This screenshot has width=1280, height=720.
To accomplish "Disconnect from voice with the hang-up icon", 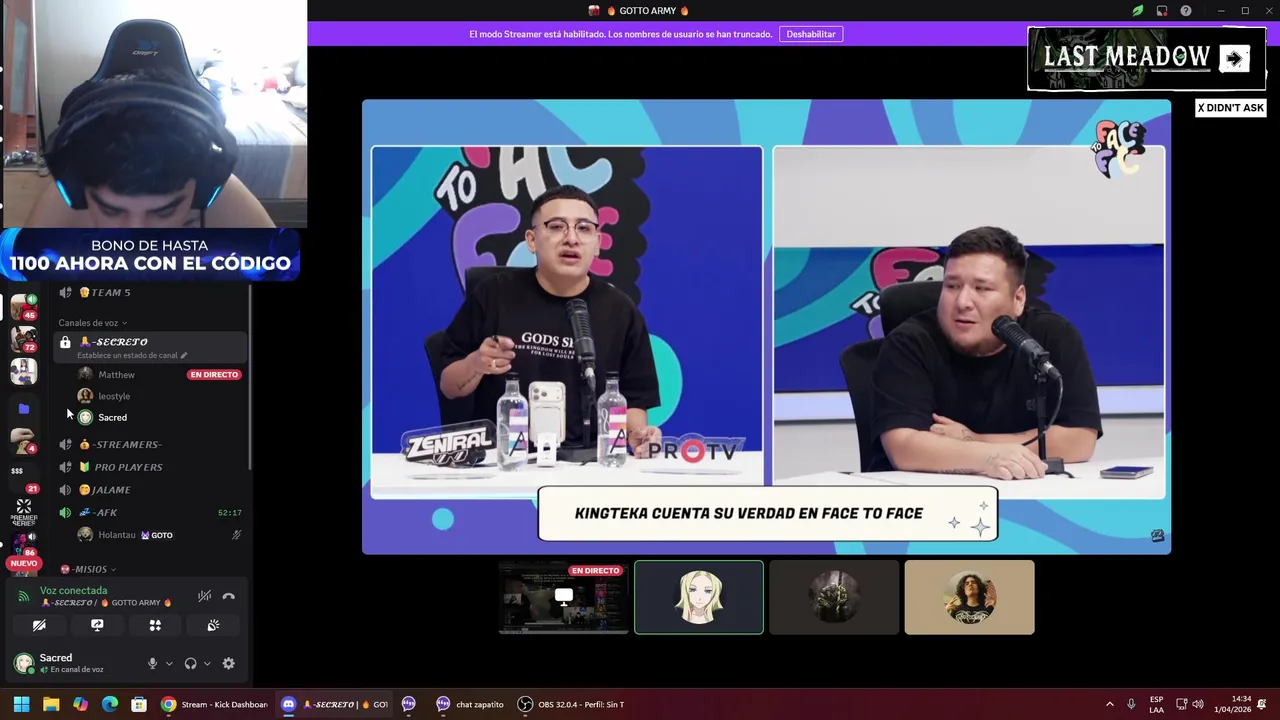I will (x=229, y=596).
